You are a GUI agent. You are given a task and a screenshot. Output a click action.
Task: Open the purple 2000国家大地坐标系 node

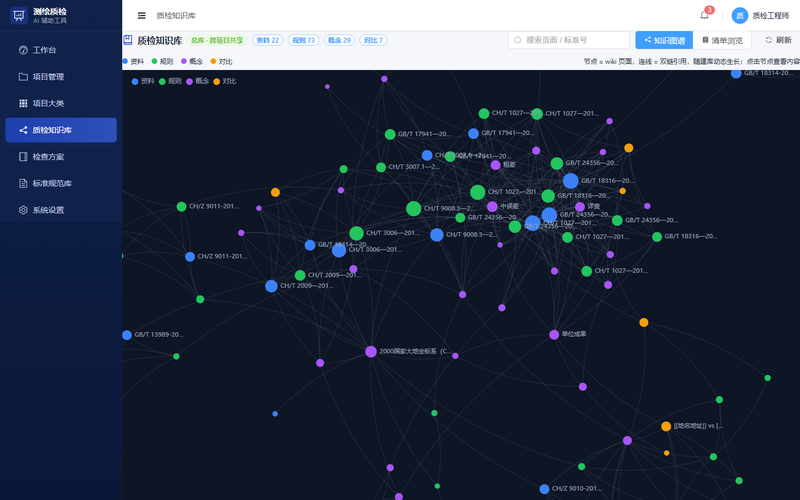(371, 352)
